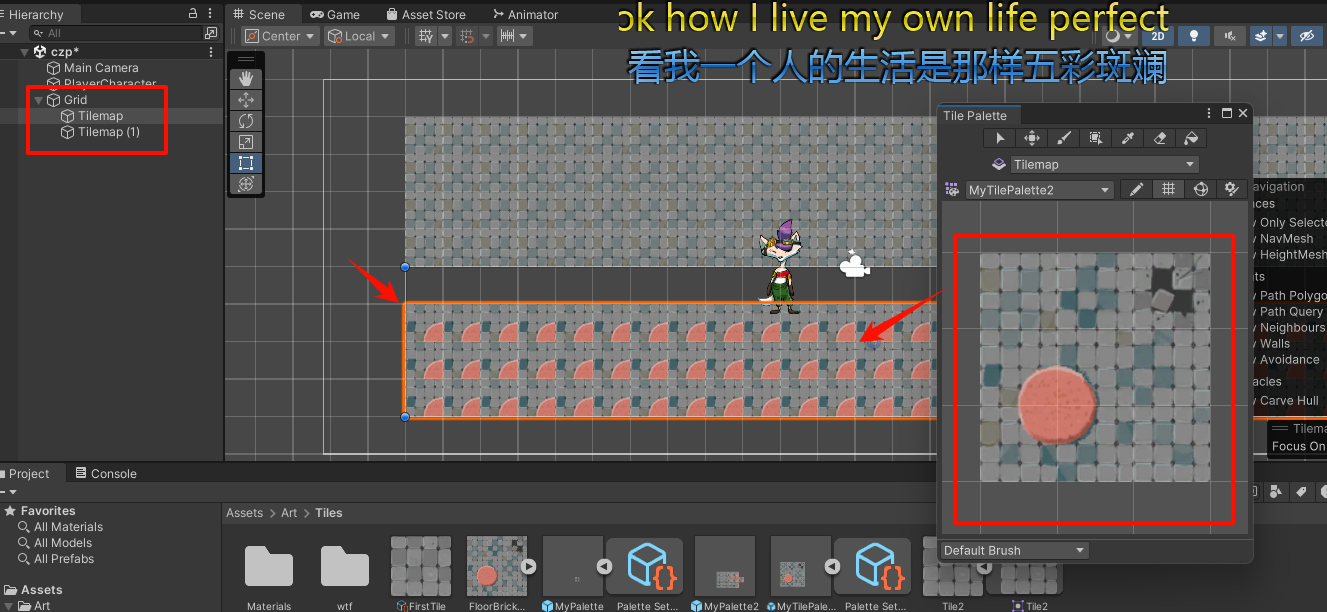Select the Rotate tool in scene toolbar
The width and height of the screenshot is (1327, 612).
246,121
